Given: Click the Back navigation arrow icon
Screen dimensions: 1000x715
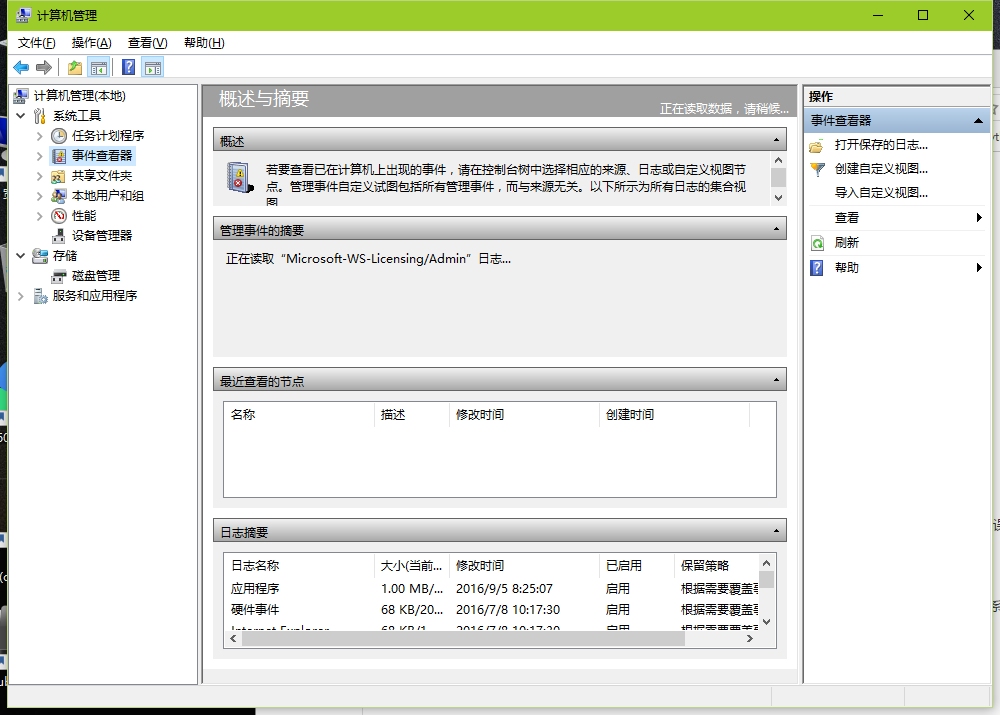Looking at the screenshot, I should [21, 67].
